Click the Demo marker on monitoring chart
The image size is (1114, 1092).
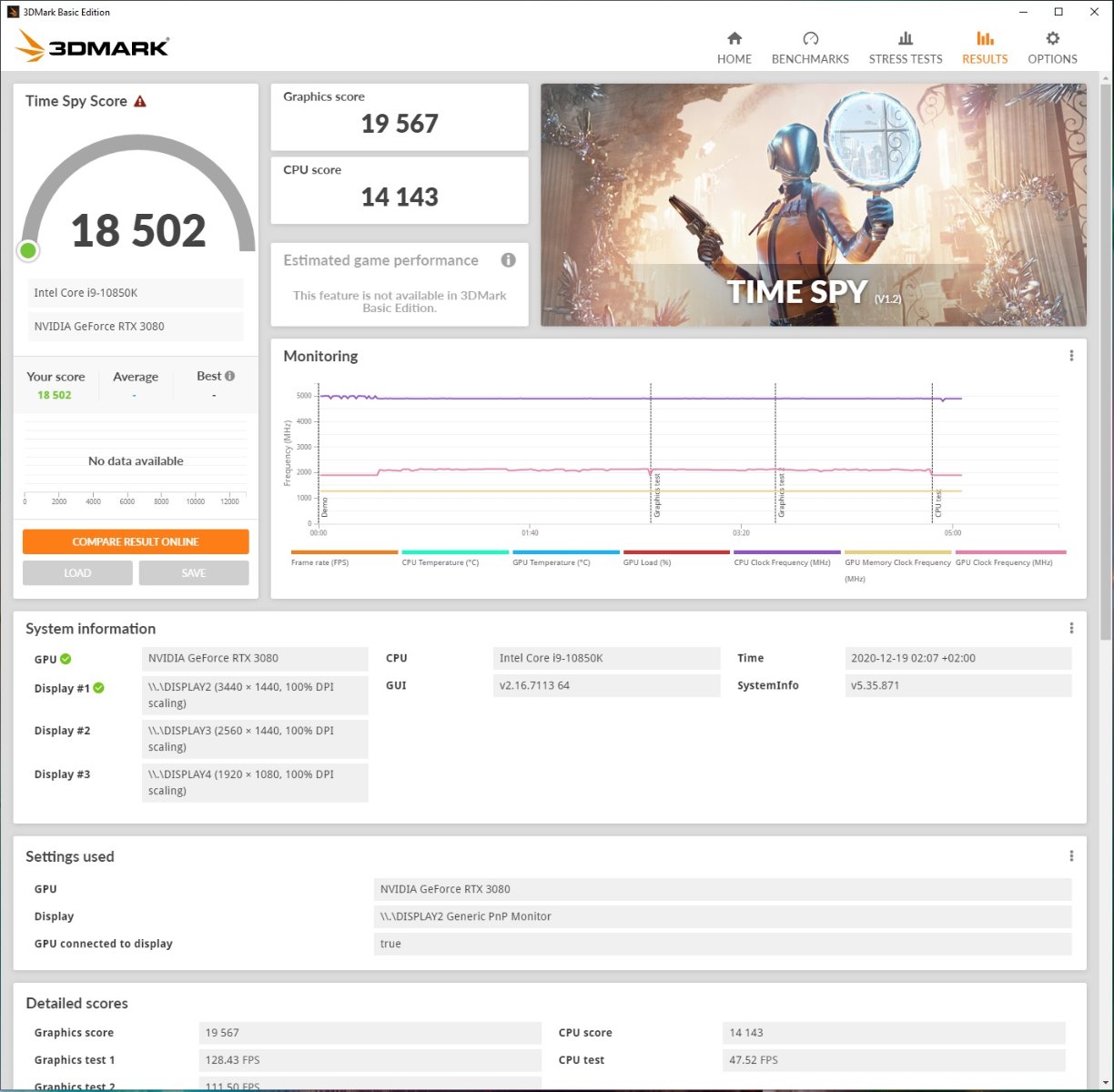[x=324, y=507]
